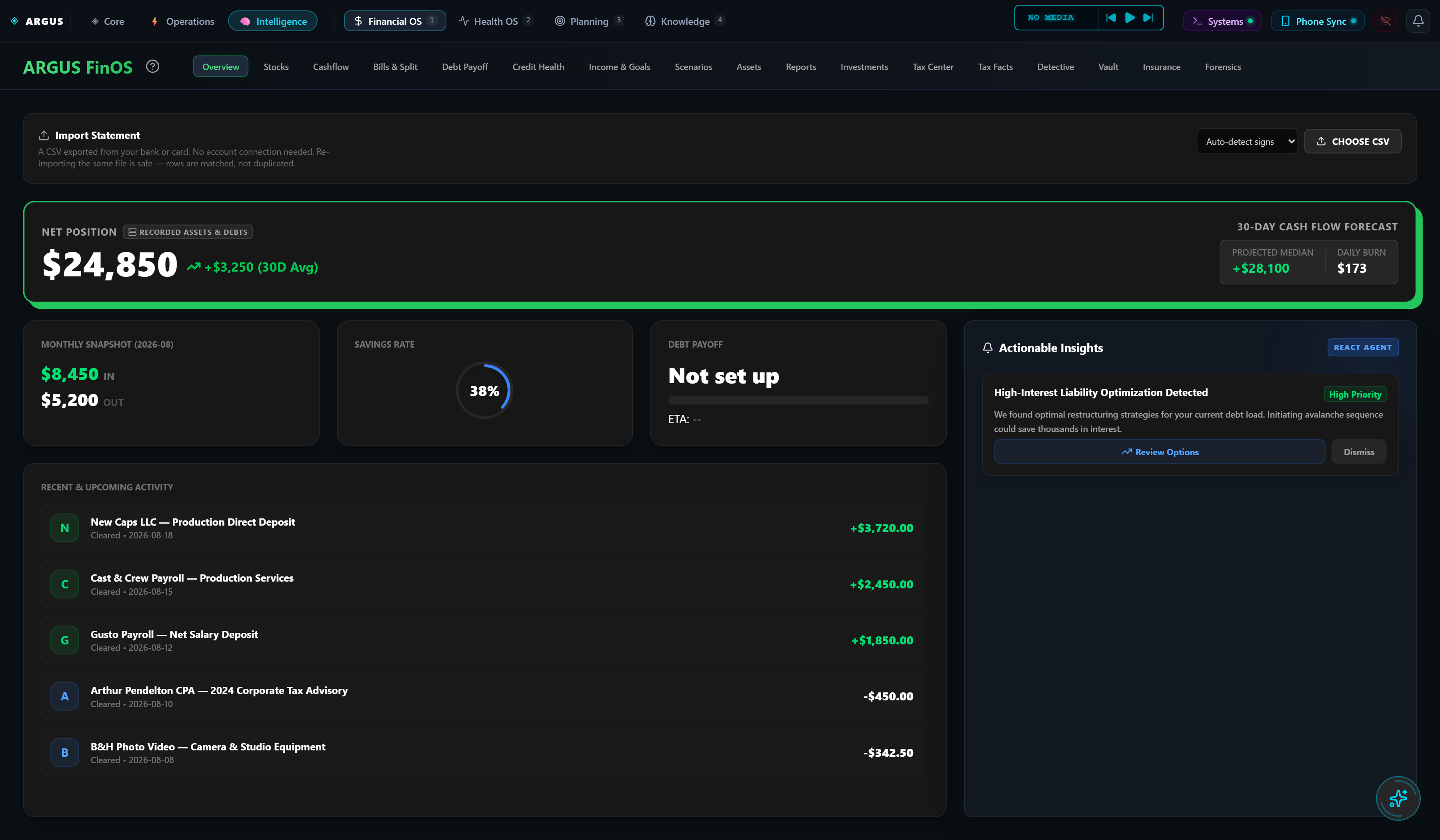Click the daily burn $173 value
The image size is (1440, 840).
[1352, 268]
